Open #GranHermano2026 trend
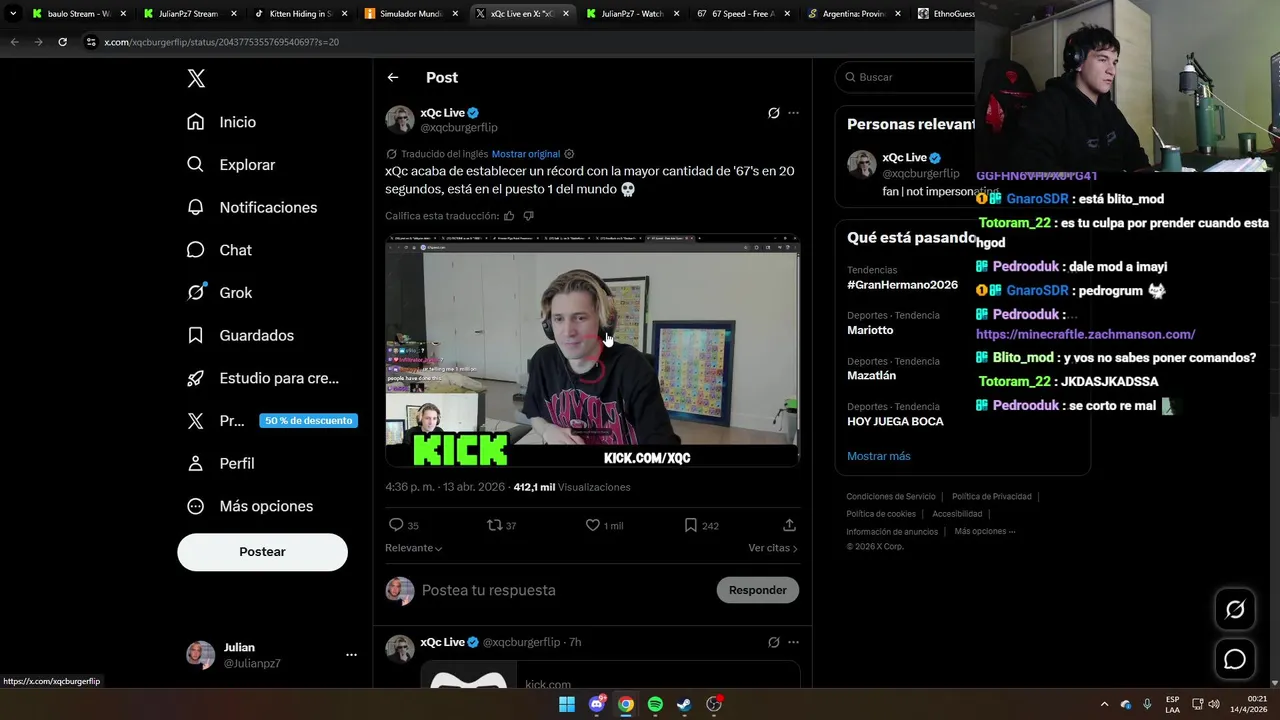This screenshot has width=1280, height=720. [902, 285]
